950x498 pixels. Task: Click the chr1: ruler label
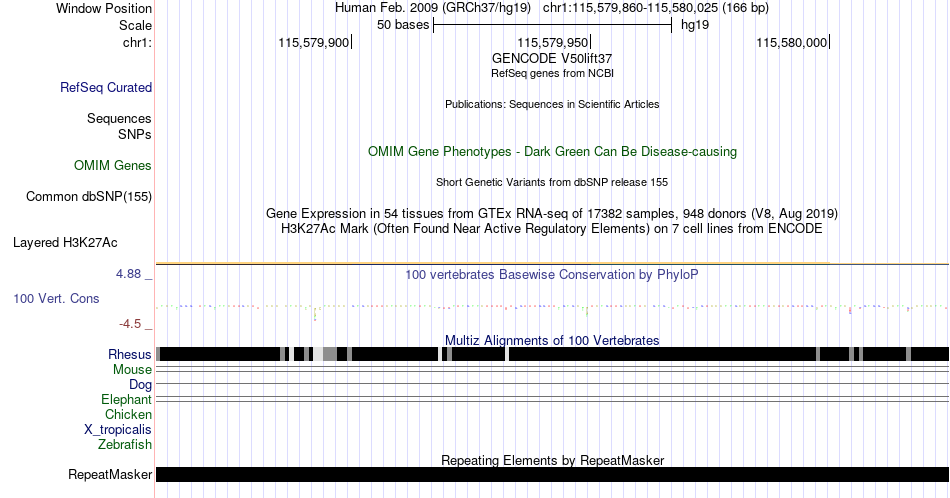tap(138, 42)
